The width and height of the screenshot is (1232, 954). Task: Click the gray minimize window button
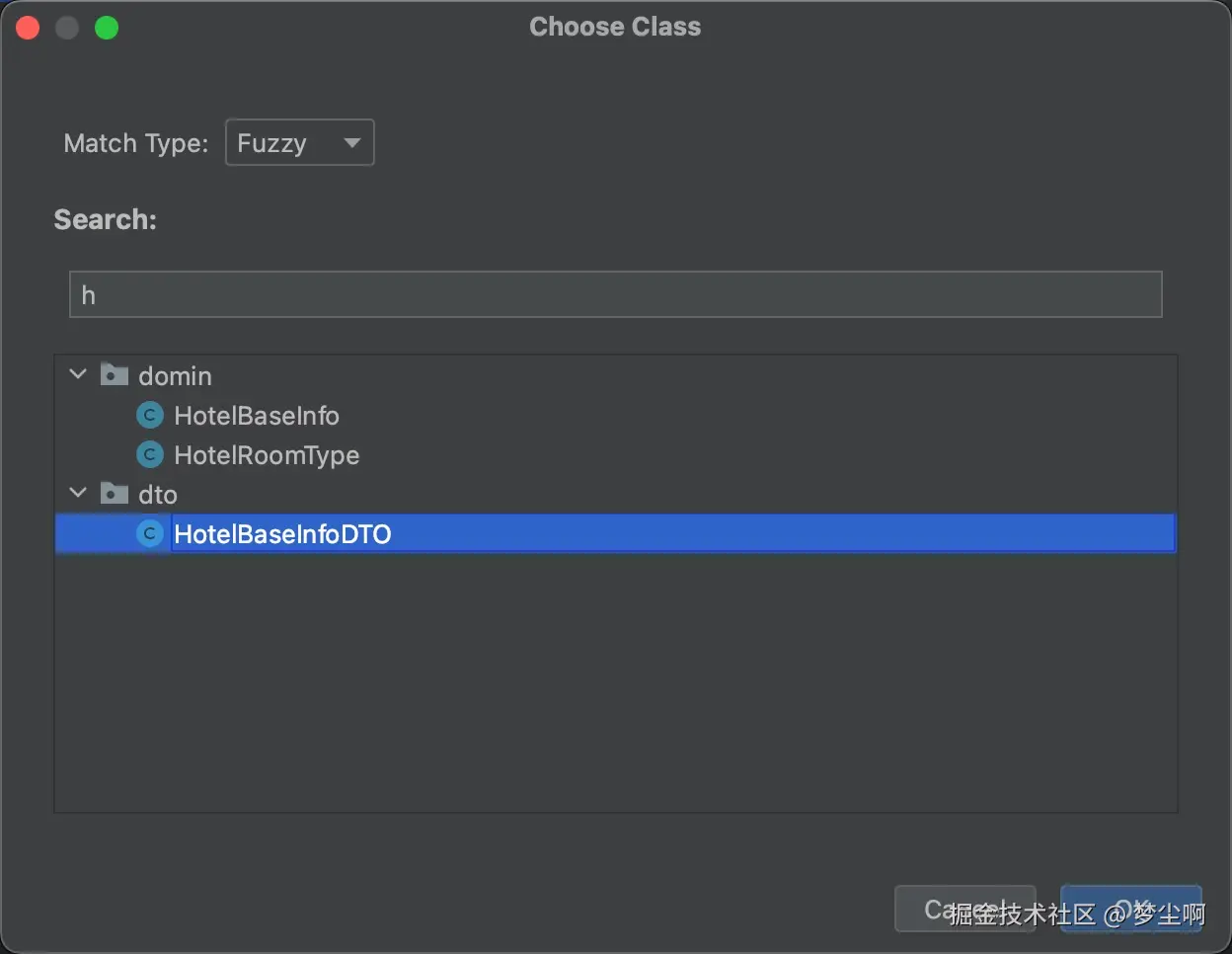coord(67,28)
